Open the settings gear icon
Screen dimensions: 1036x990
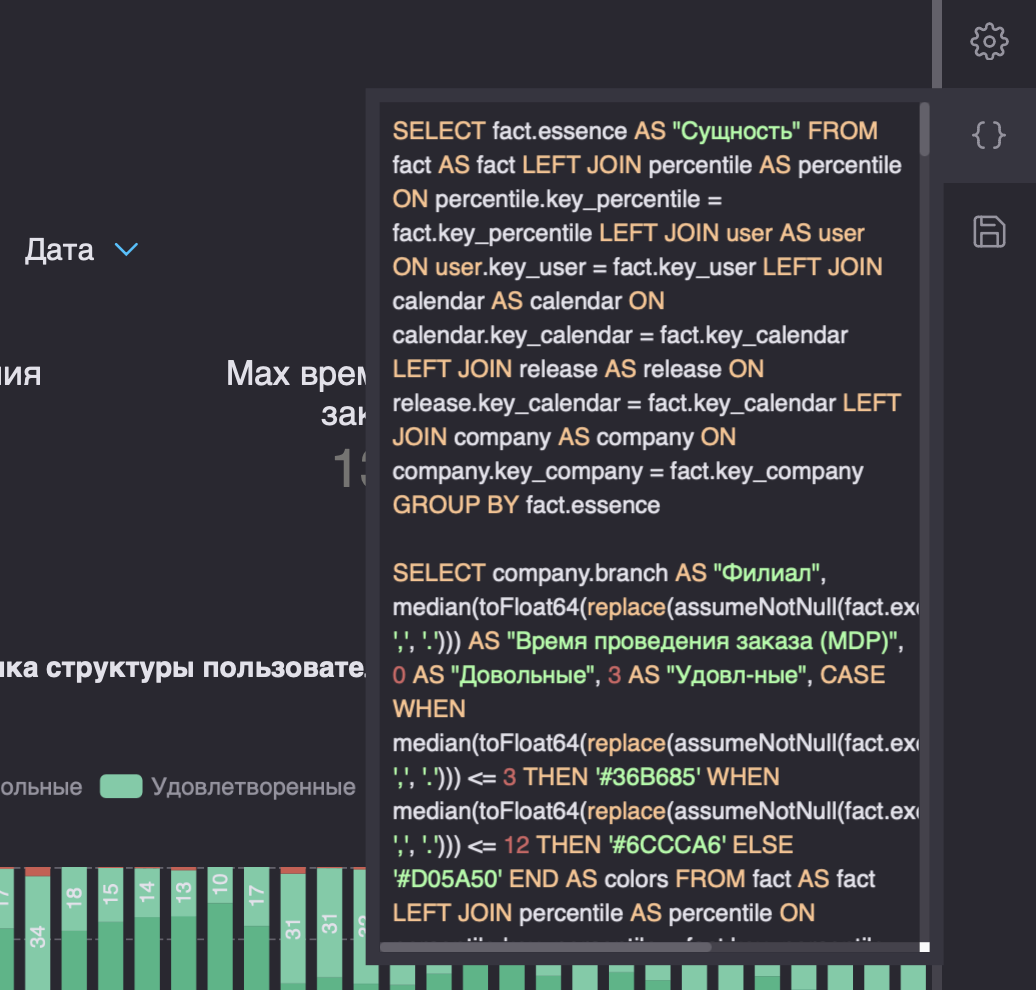[990, 42]
